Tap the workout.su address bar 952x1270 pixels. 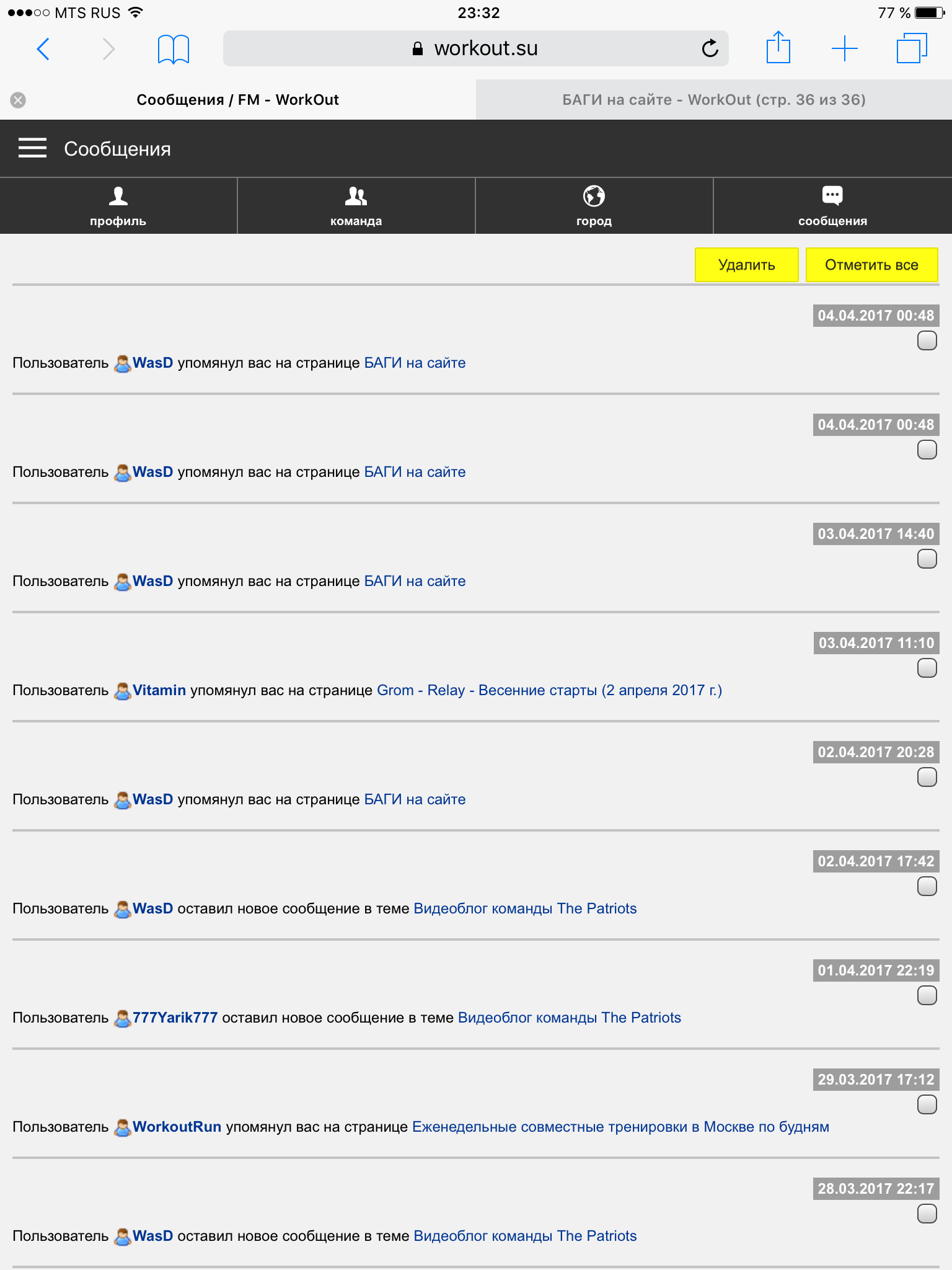coord(475,48)
